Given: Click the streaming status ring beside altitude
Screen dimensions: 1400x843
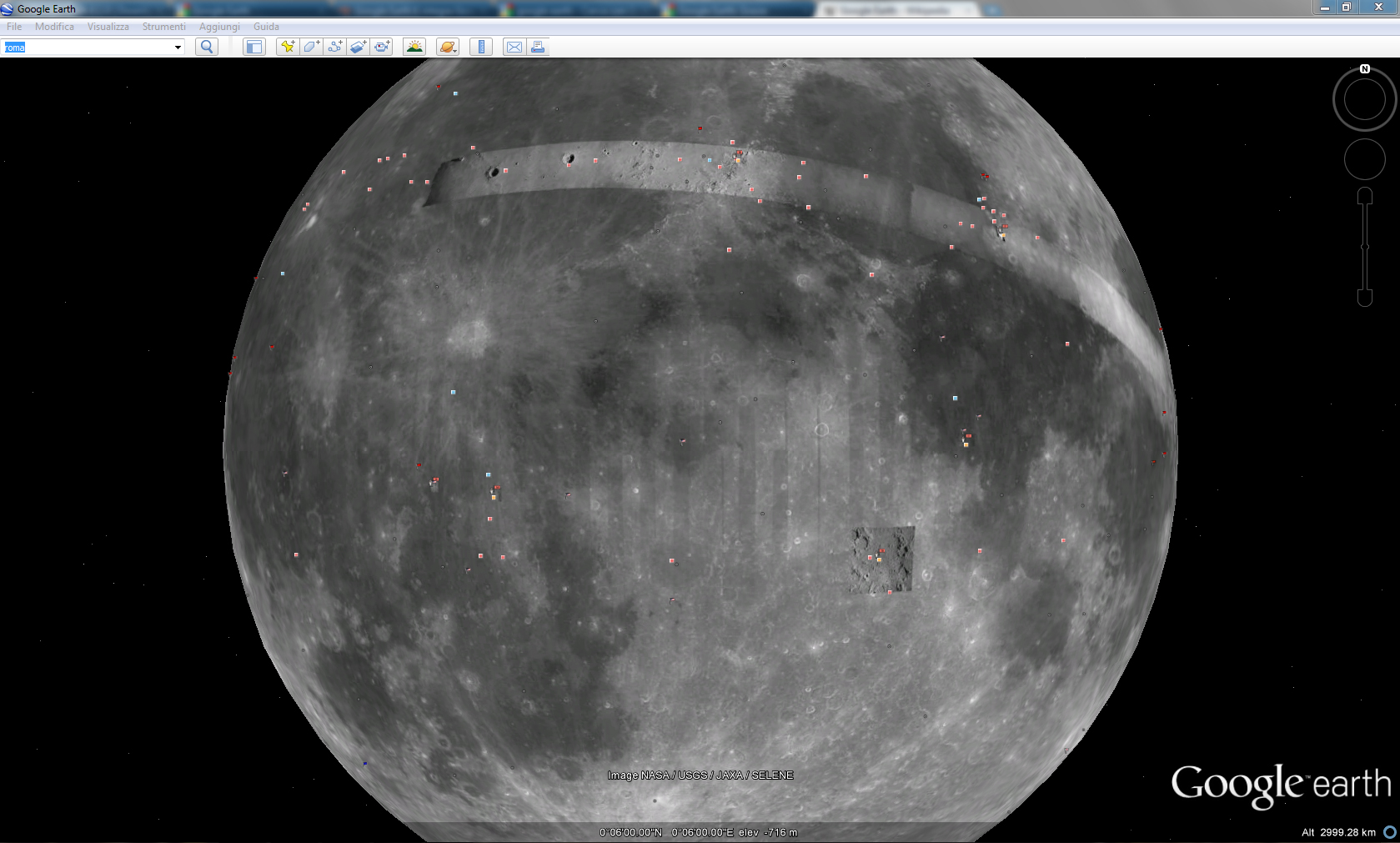Looking at the screenshot, I should pos(1390,832).
